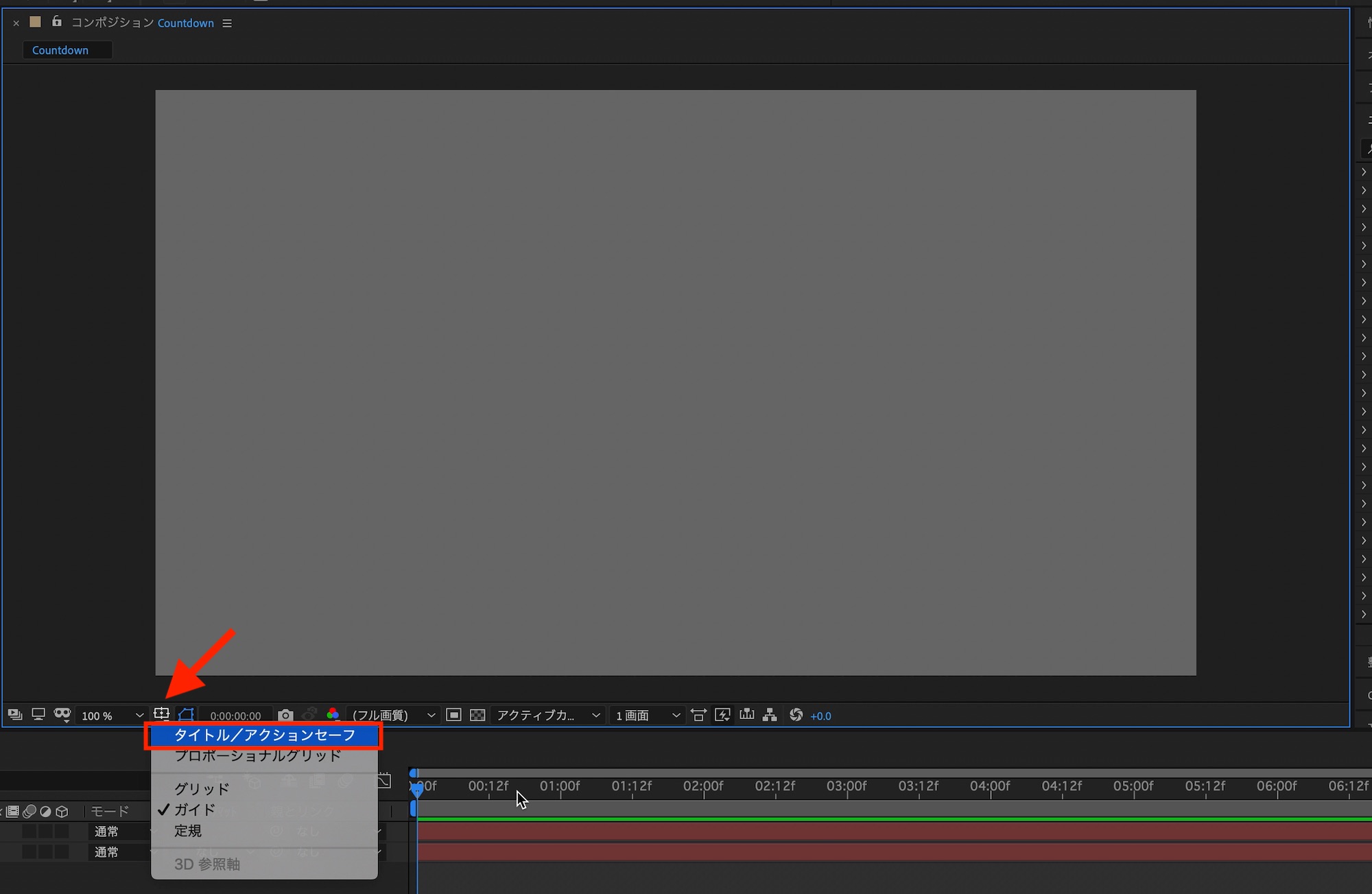Click the 02:00f mark on time ruler

click(x=703, y=786)
